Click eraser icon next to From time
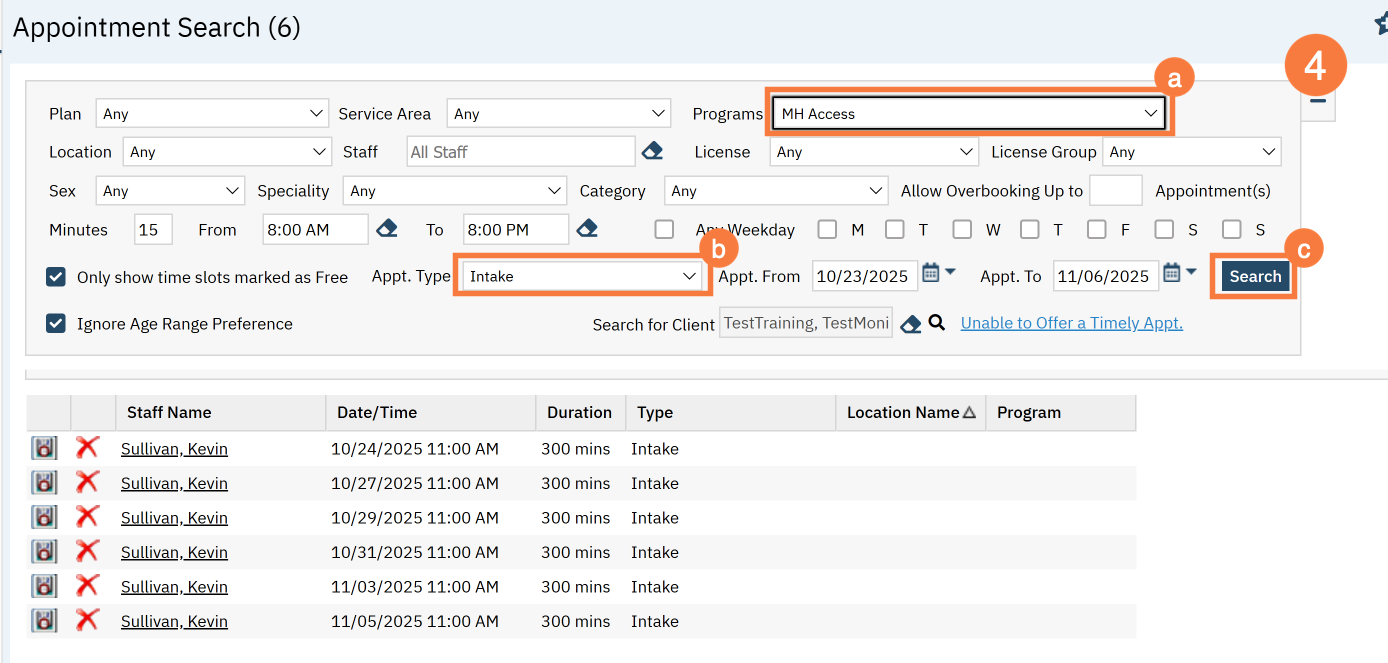Image resolution: width=1388 pixels, height=663 pixels. click(x=387, y=229)
